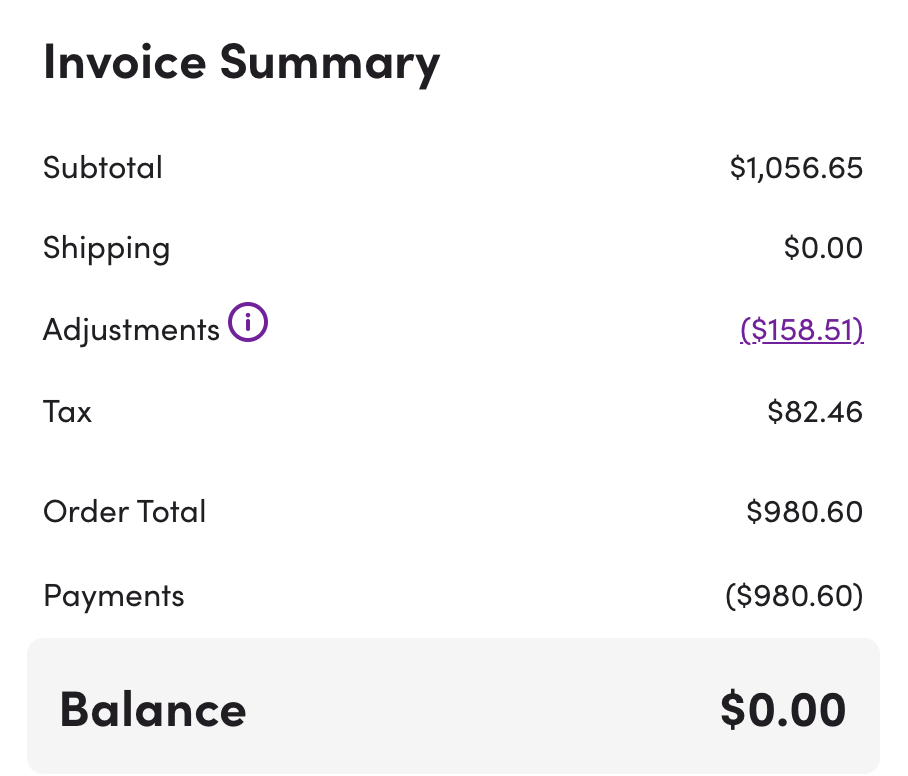Click the $0.00 shipping amount
The width and height of the screenshot is (908, 776).
click(x=823, y=248)
